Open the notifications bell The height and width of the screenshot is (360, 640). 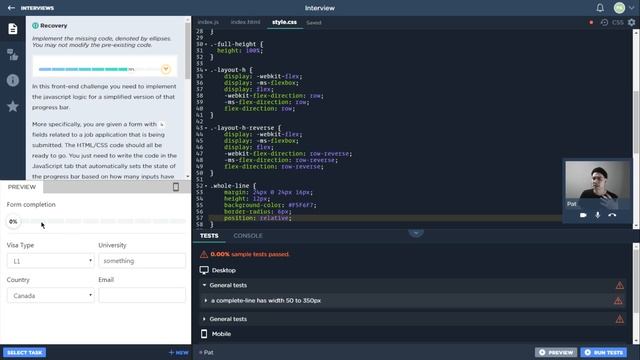point(600,8)
